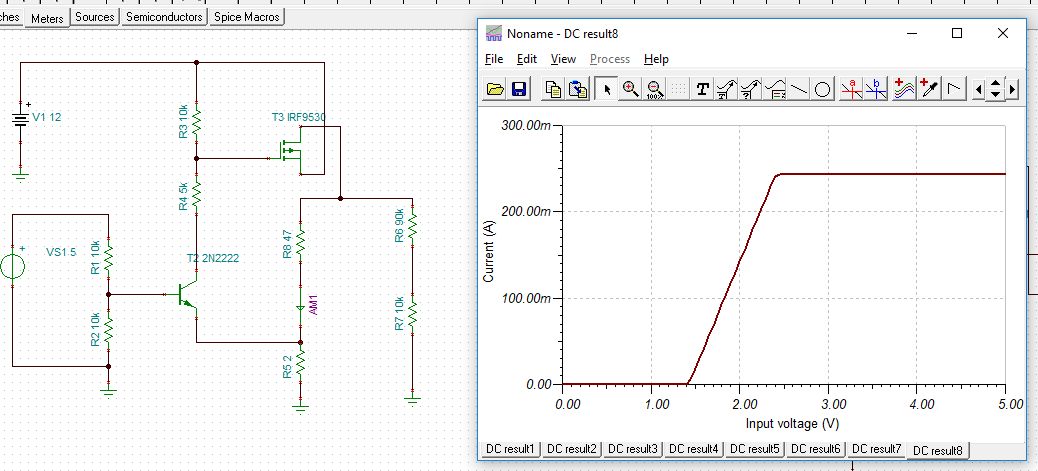
Task: Click the curve legend icon with question mark
Action: pos(750,89)
